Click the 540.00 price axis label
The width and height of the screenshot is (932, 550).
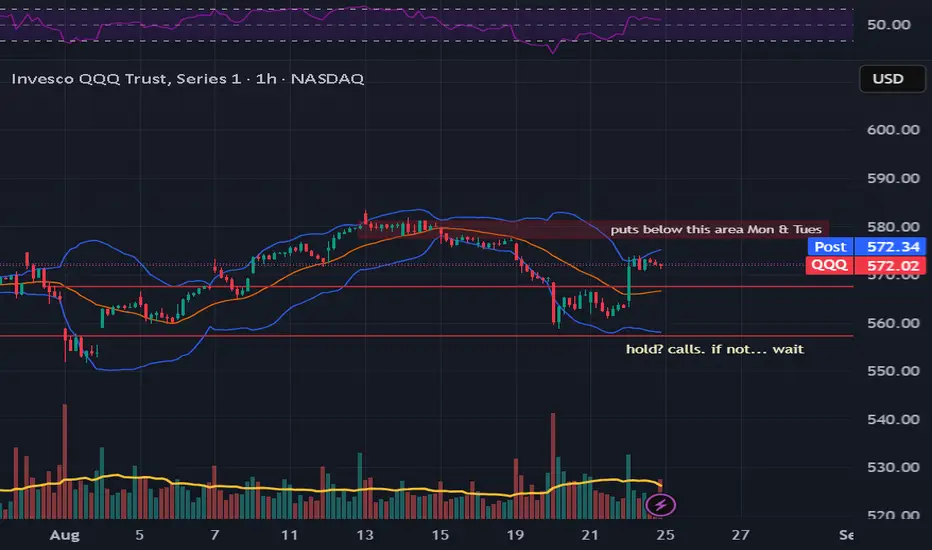(x=893, y=419)
